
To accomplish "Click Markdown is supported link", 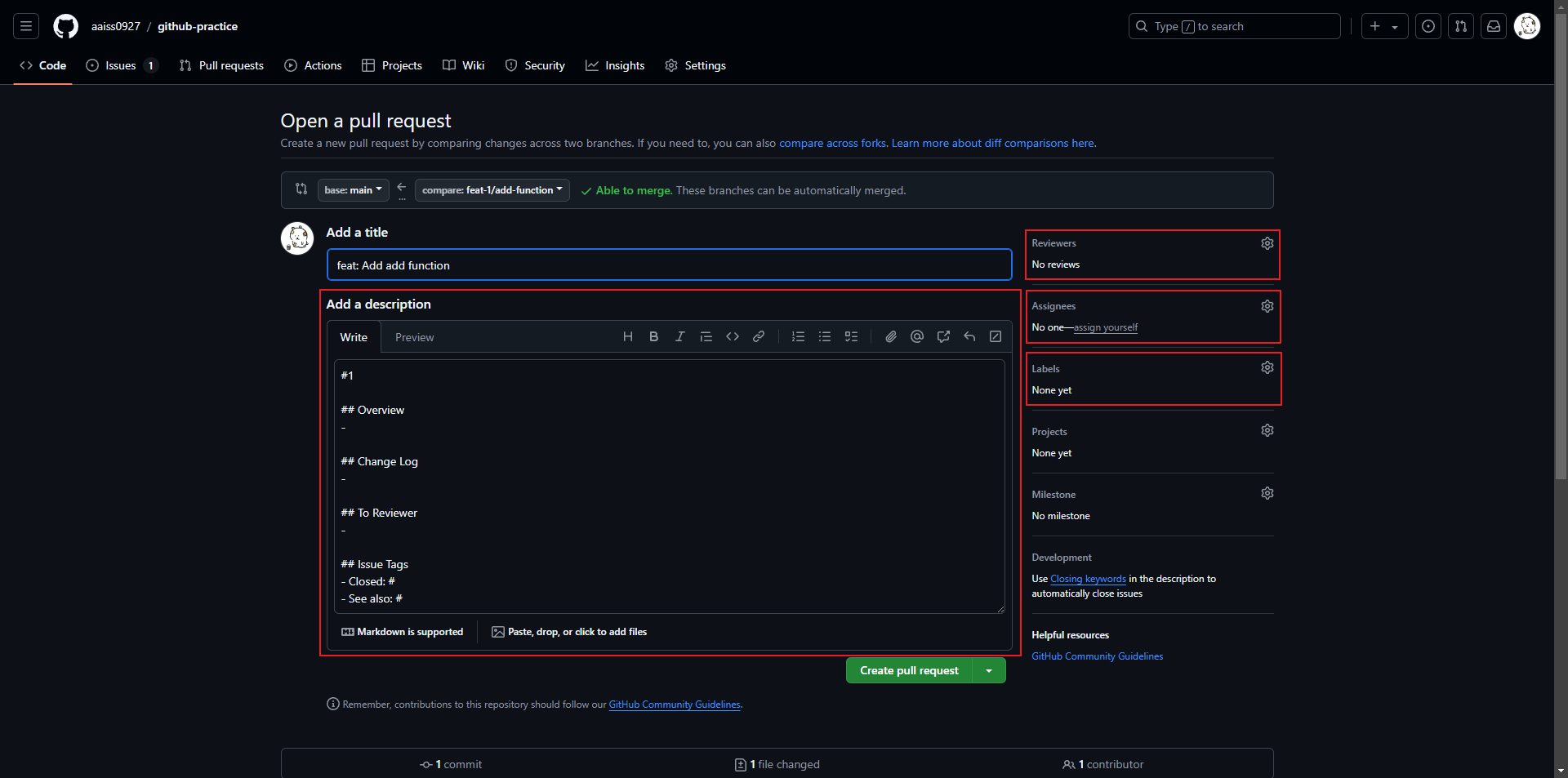I will (402, 632).
